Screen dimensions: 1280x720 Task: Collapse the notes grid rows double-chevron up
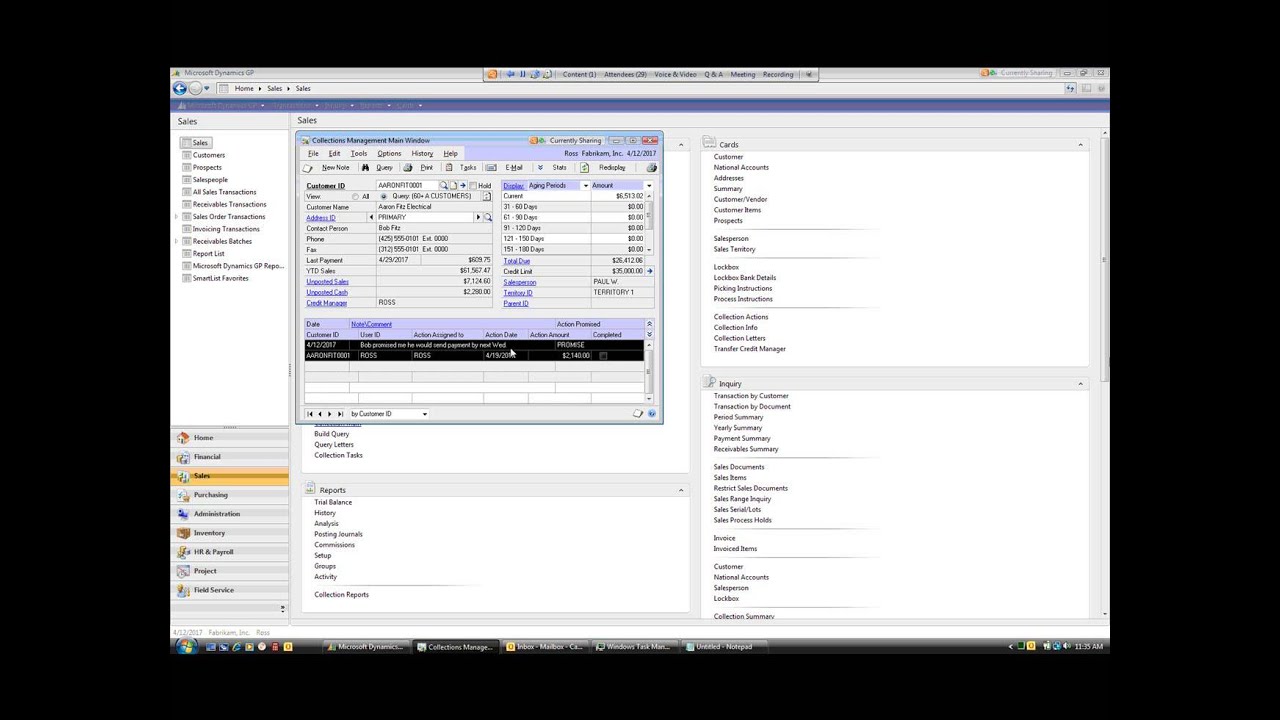tap(649, 324)
